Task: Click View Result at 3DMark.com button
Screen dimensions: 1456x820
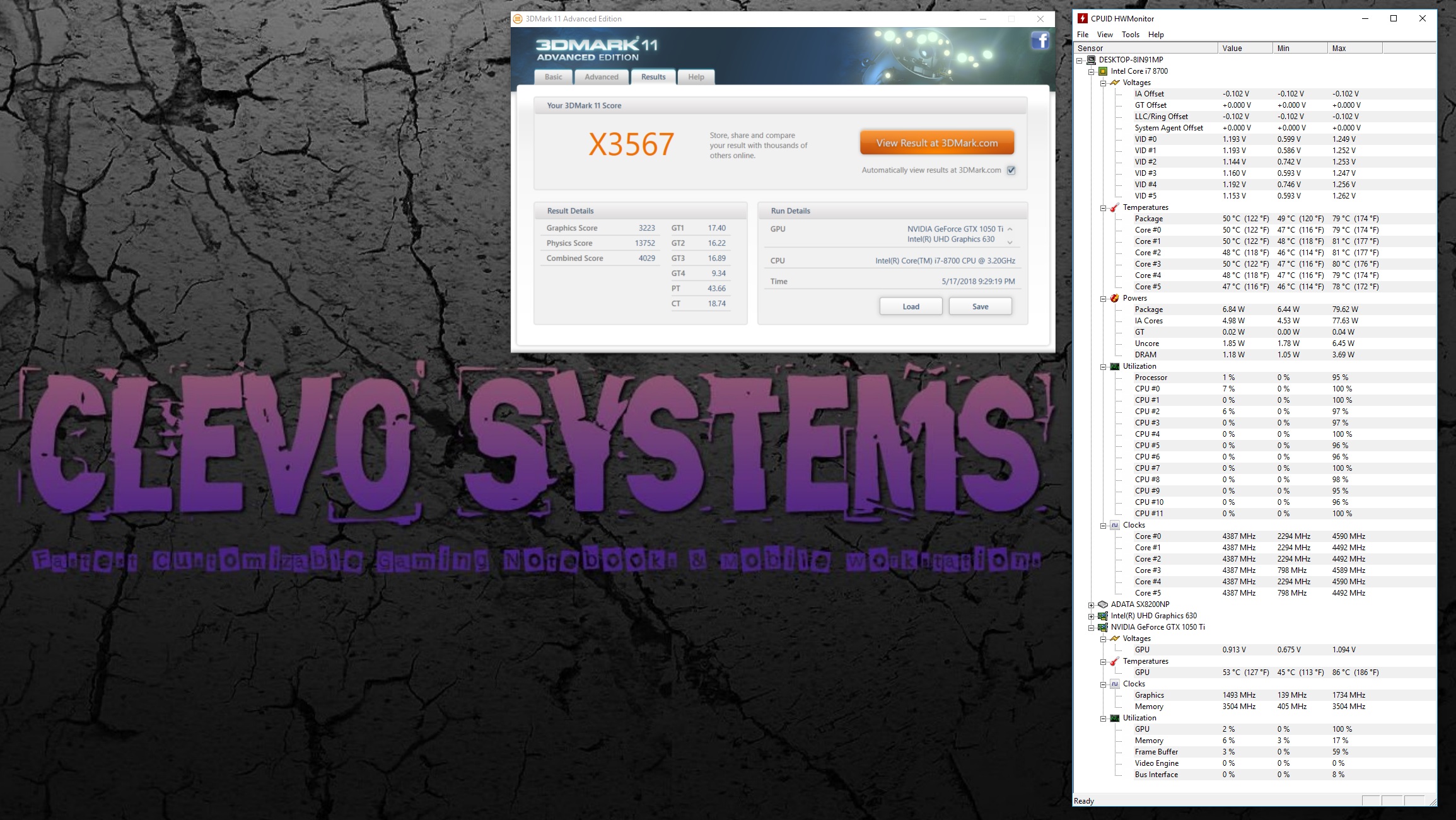Action: pyautogui.click(x=937, y=143)
